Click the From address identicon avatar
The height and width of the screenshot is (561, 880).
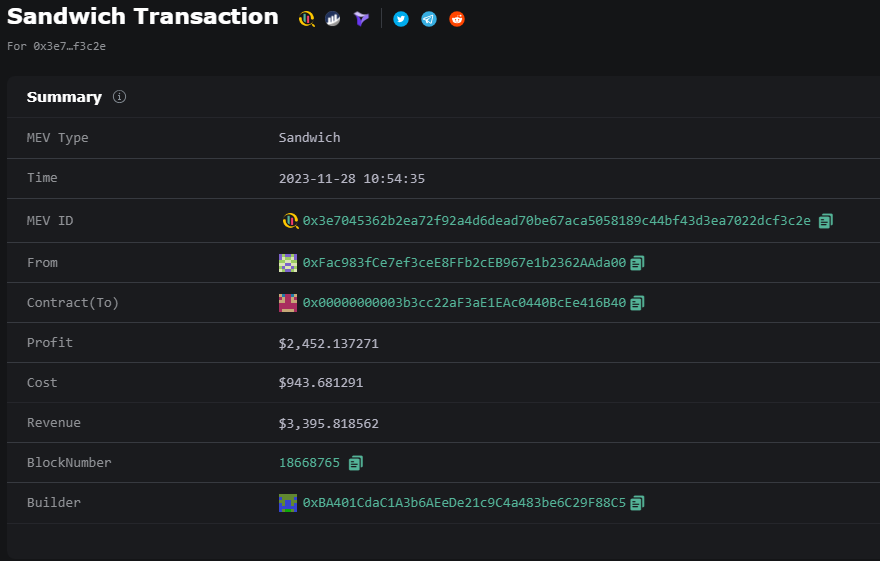click(288, 263)
